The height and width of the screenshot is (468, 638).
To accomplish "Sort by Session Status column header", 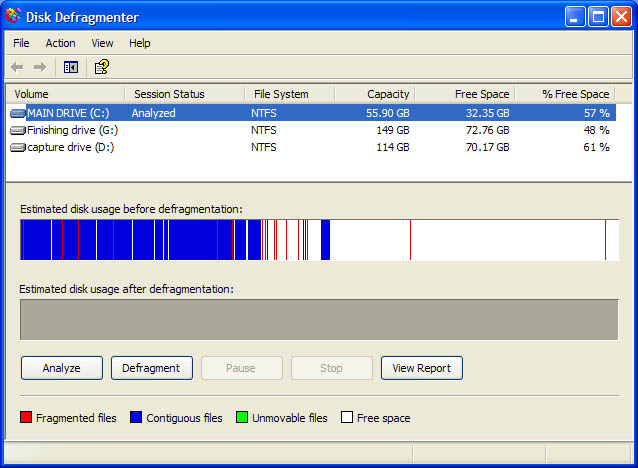I will pyautogui.click(x=185, y=94).
